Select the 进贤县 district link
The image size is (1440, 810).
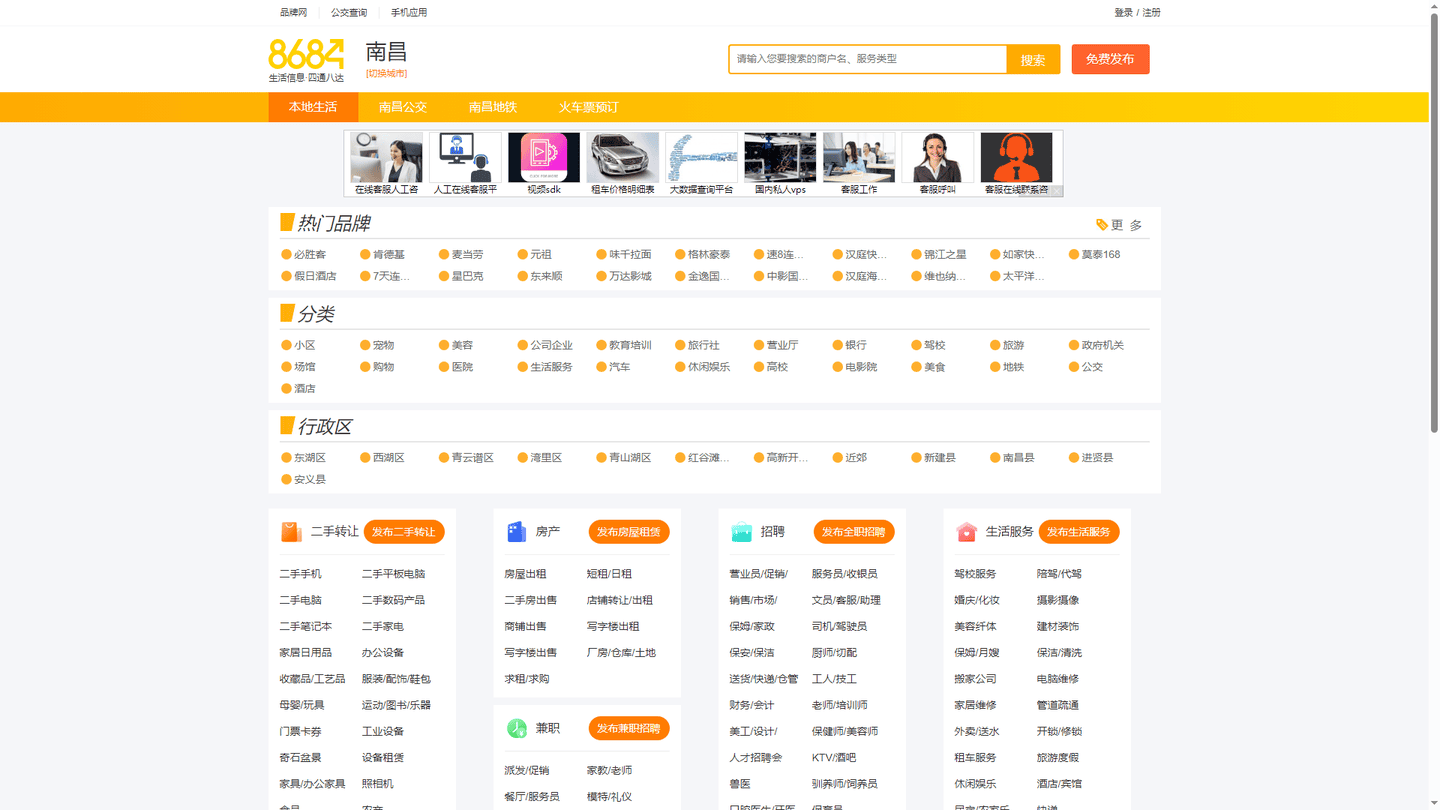1098,457
